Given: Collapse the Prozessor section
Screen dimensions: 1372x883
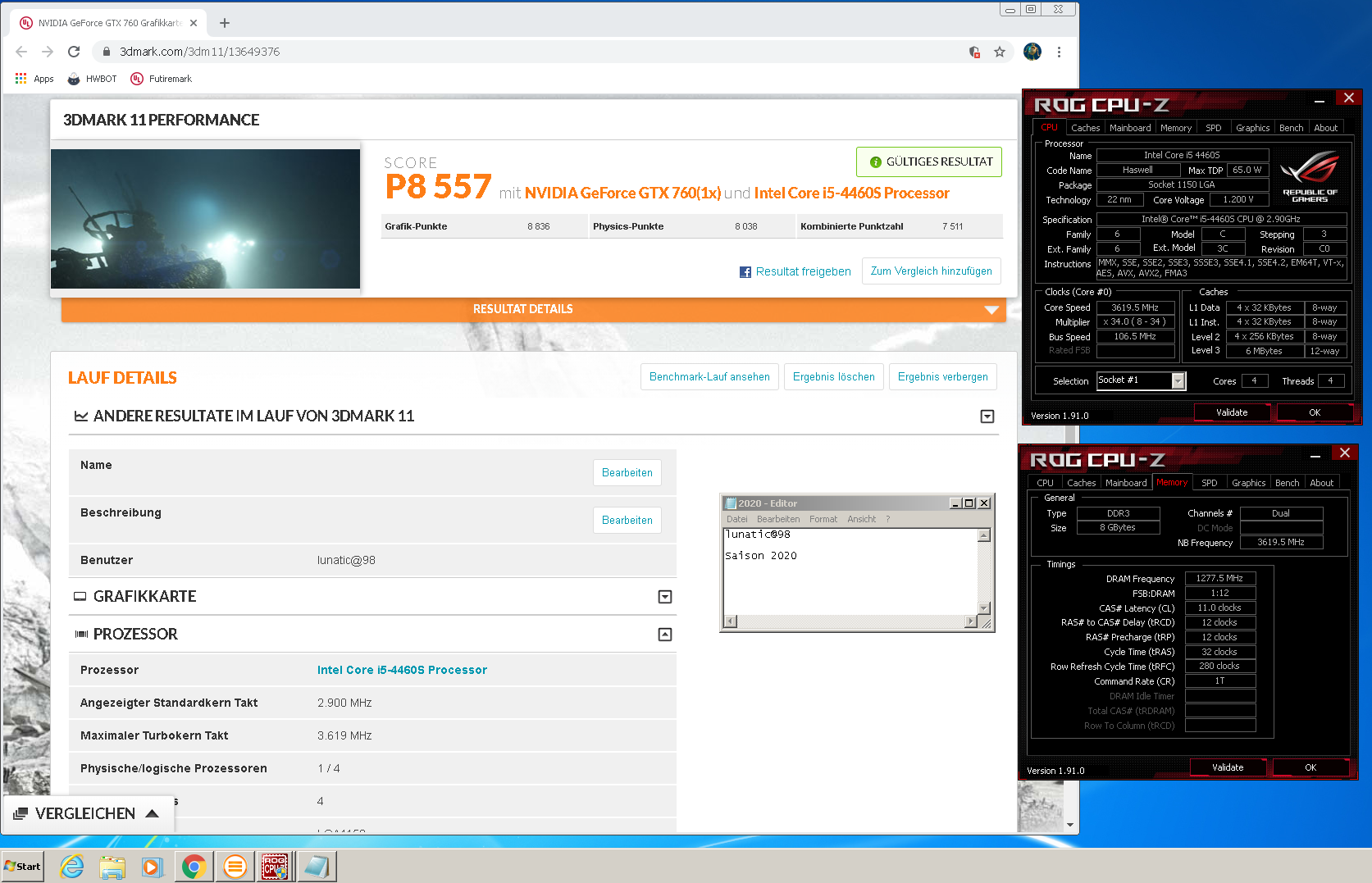Looking at the screenshot, I should [665, 635].
